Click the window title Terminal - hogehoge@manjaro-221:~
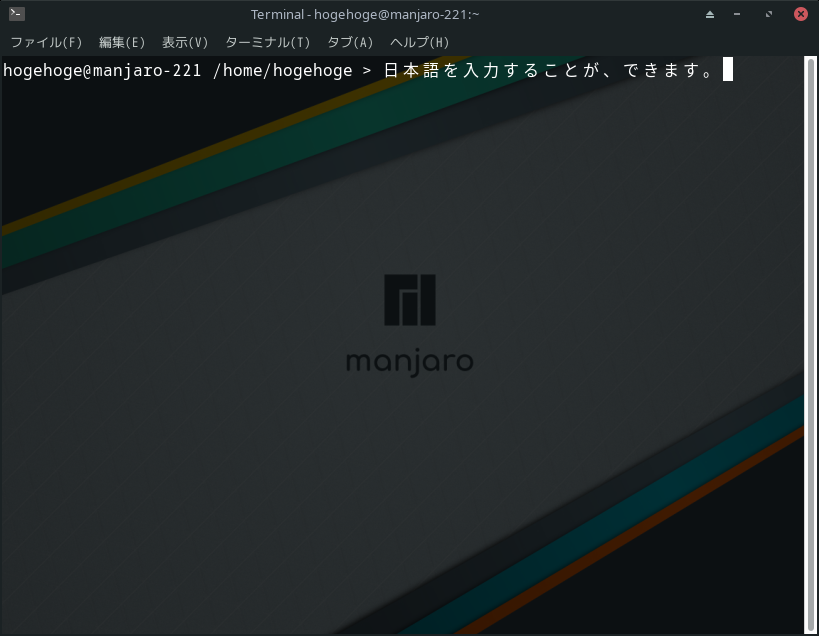This screenshot has width=819, height=636. 365,15
